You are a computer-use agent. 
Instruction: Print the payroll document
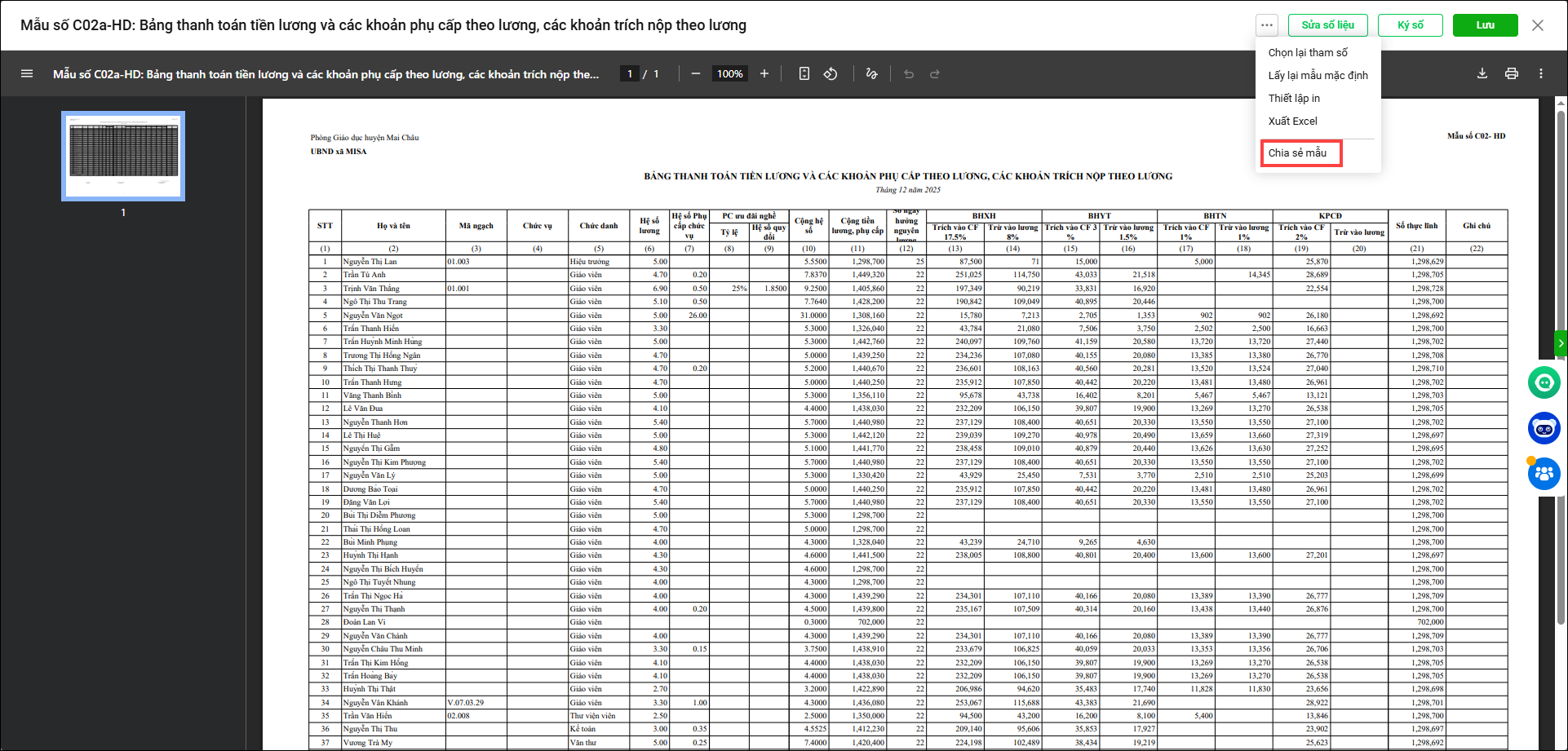click(1512, 73)
